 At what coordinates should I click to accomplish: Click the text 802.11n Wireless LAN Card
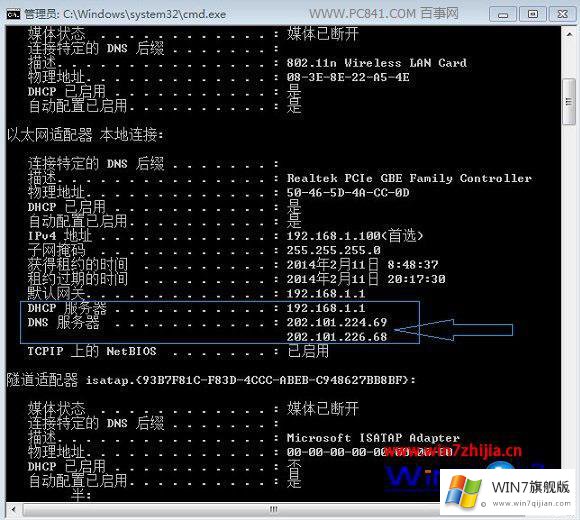[377, 63]
